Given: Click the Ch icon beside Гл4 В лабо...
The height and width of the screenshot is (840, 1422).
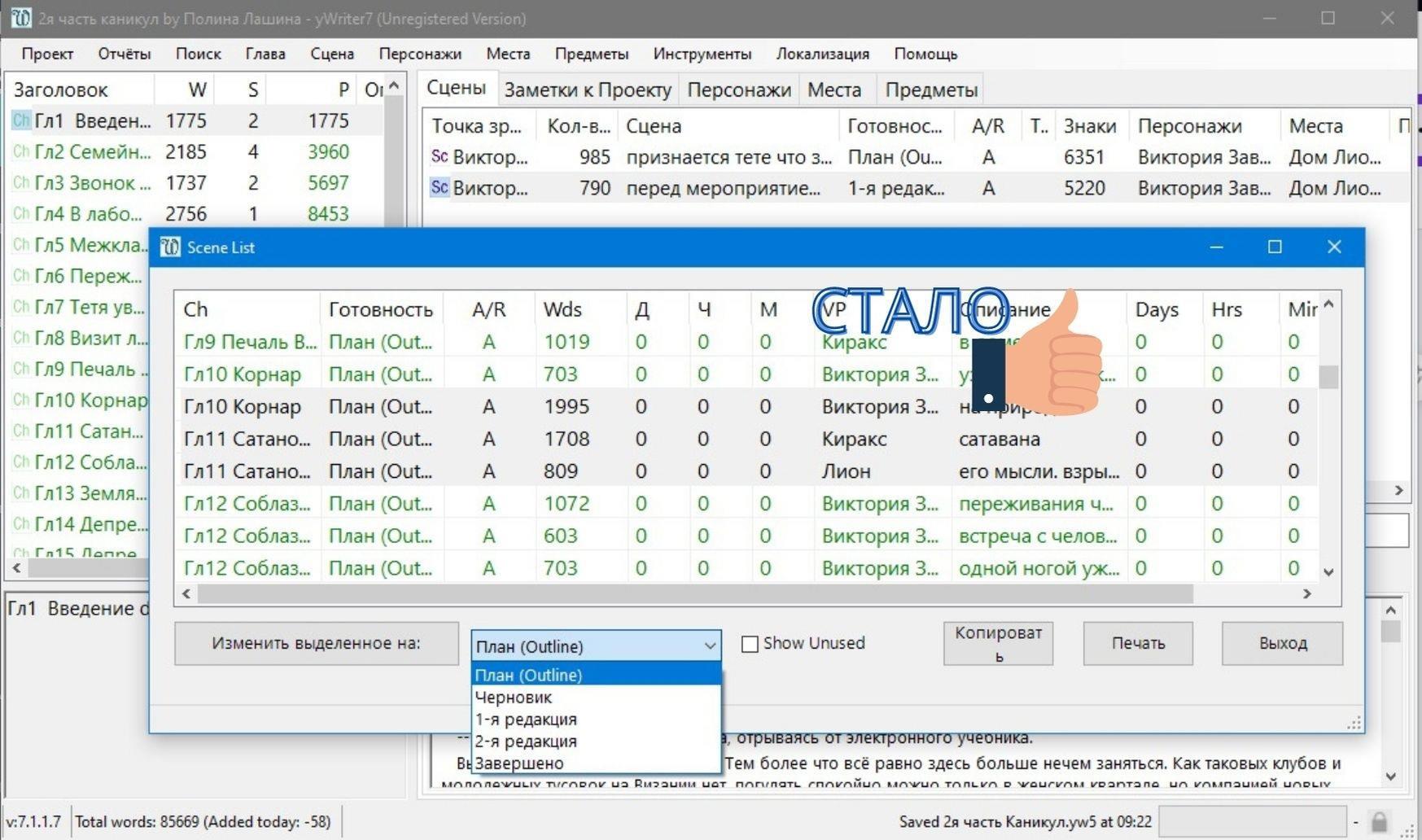Looking at the screenshot, I should (x=21, y=214).
